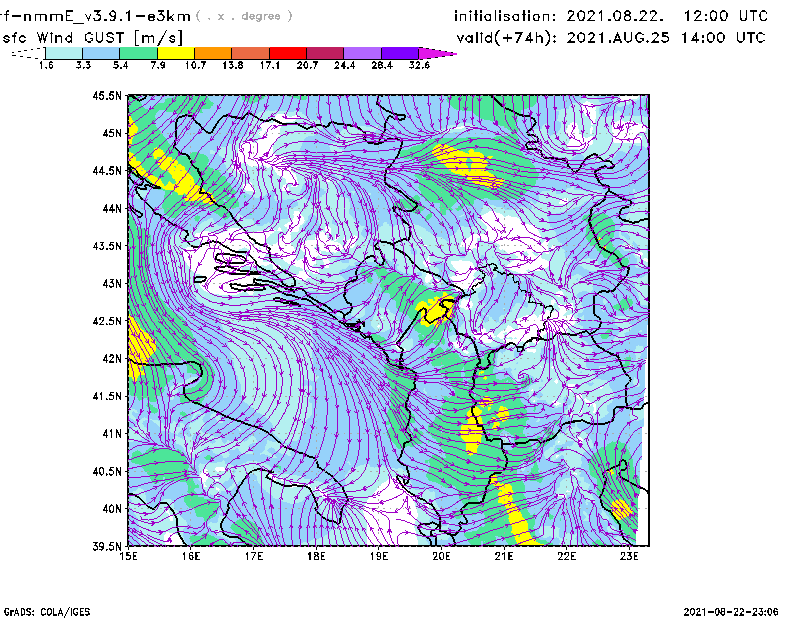Click the '45.5N' latitude label
800x618 pixels.
(107, 95)
